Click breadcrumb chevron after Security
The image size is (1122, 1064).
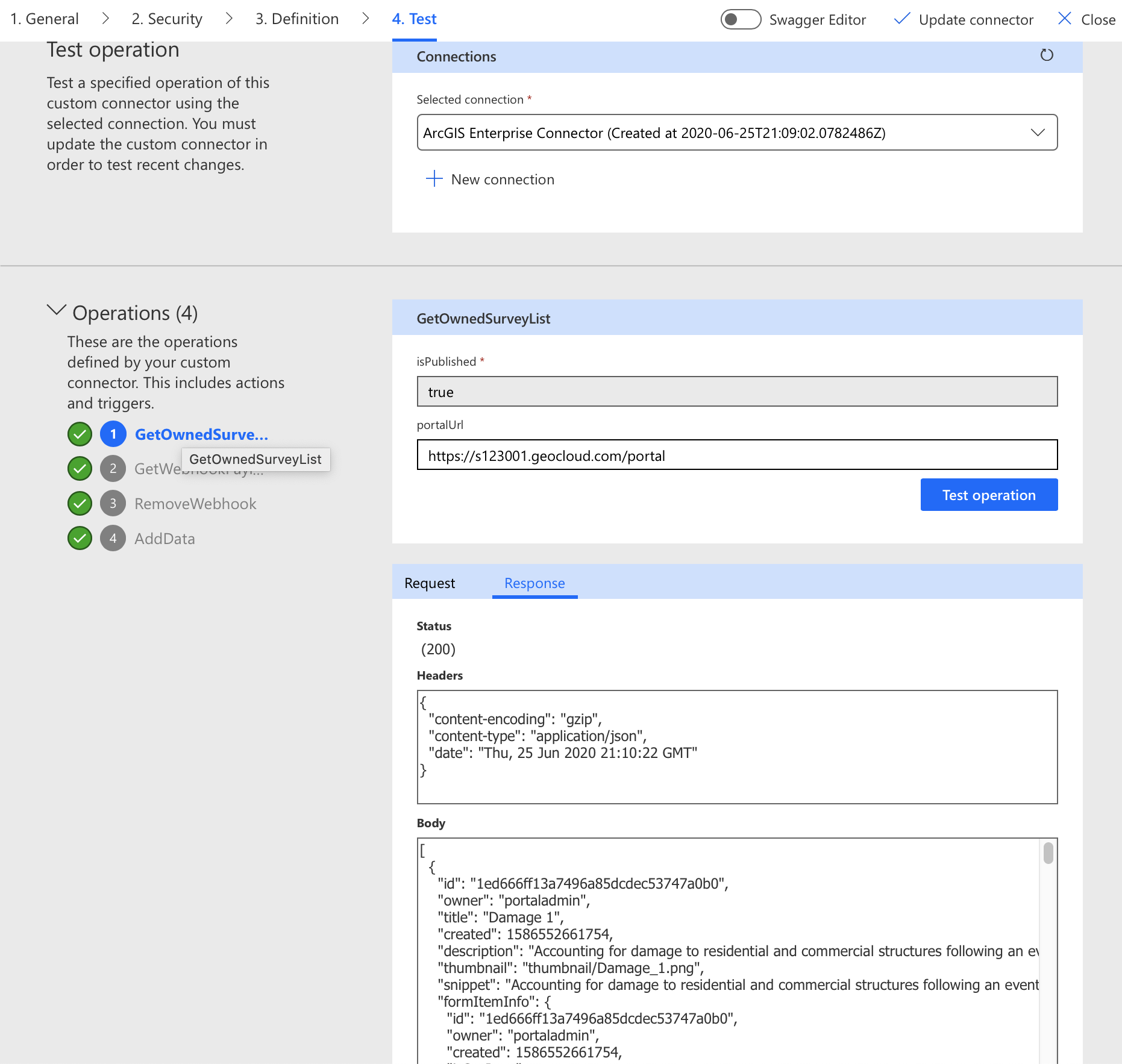point(229,19)
